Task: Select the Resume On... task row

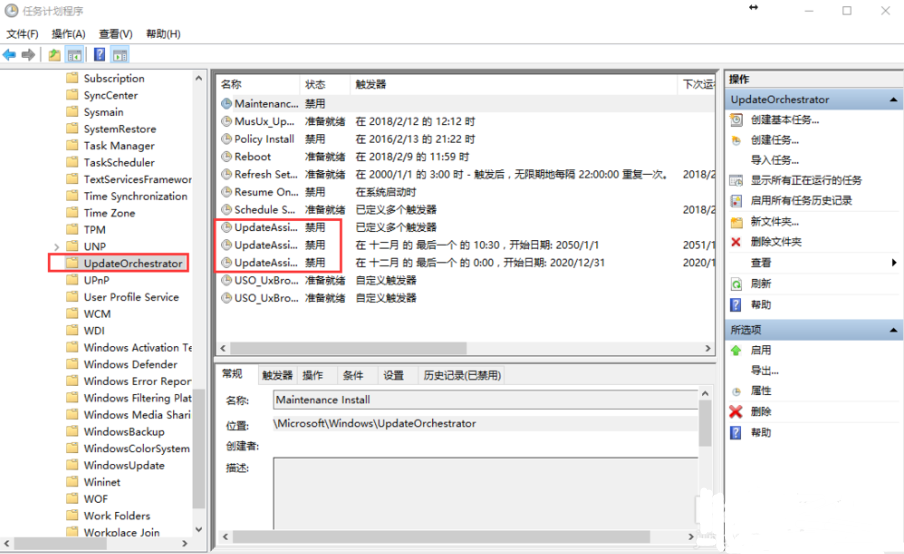Action: [x=467, y=192]
